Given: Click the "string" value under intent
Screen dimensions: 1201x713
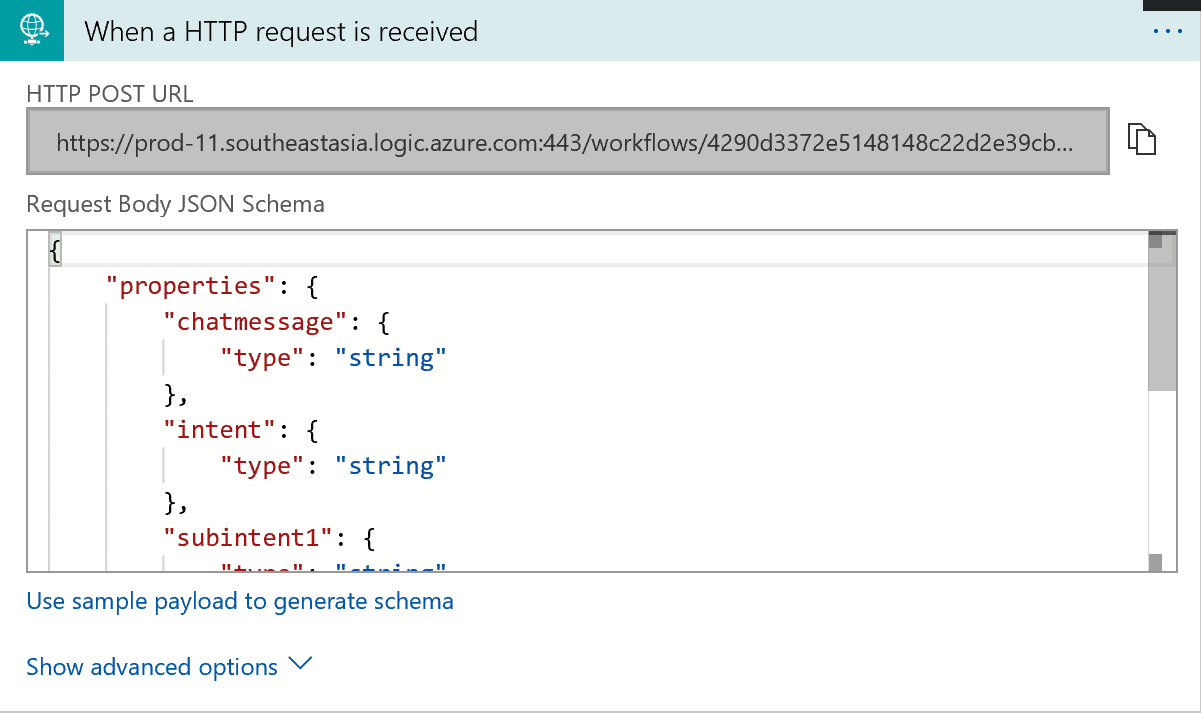Looking at the screenshot, I should (x=390, y=465).
